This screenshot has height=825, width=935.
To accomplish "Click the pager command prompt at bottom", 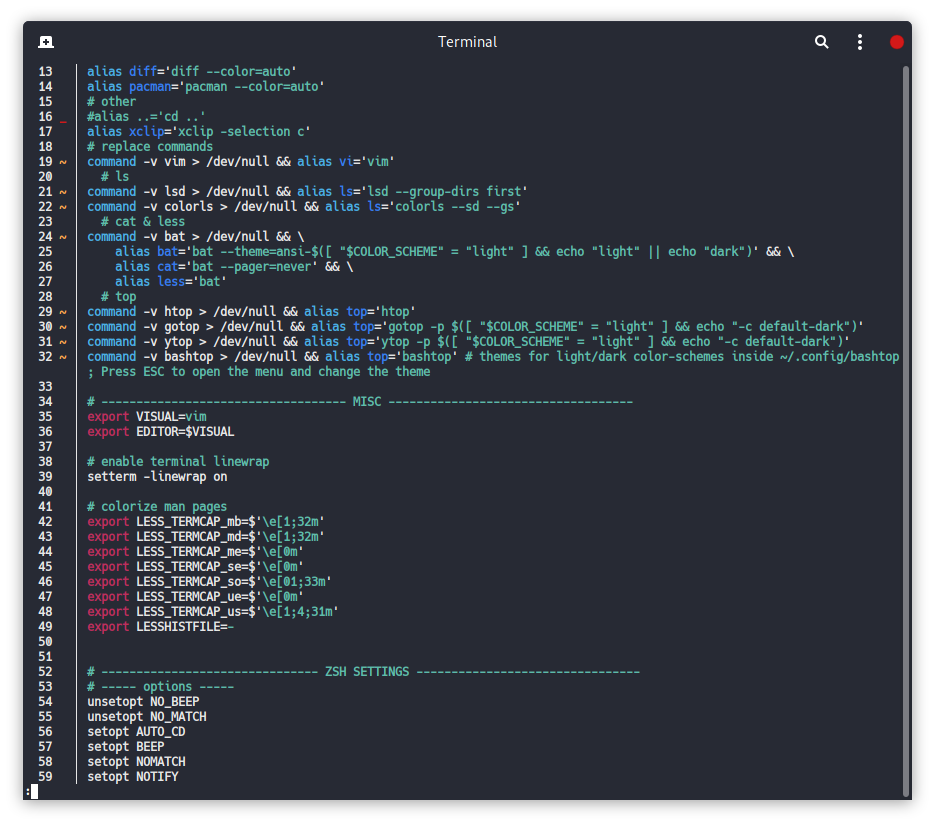I will click(32, 792).
